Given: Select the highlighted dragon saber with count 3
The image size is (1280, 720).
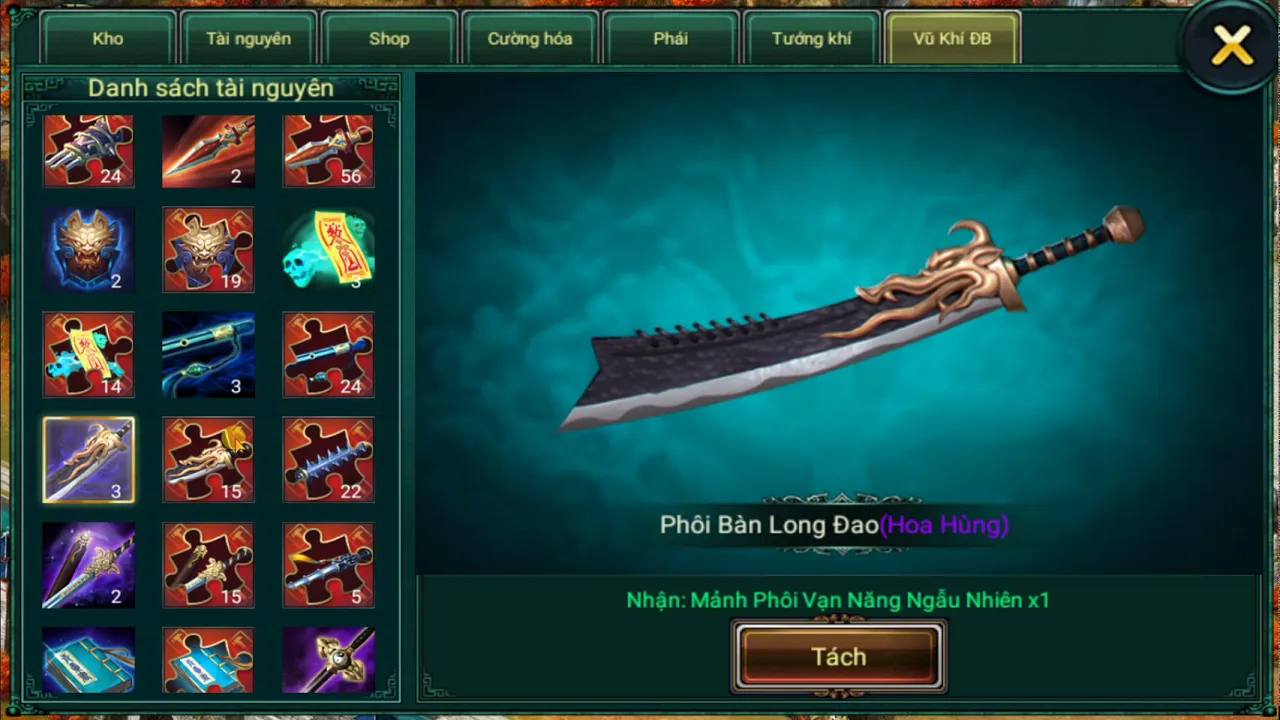Looking at the screenshot, I should (x=88, y=460).
